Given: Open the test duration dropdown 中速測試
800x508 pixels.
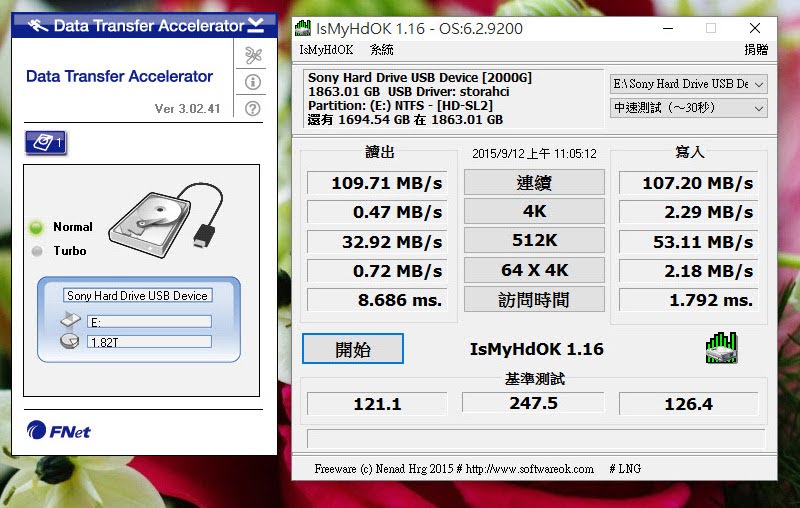Looking at the screenshot, I should [689, 108].
